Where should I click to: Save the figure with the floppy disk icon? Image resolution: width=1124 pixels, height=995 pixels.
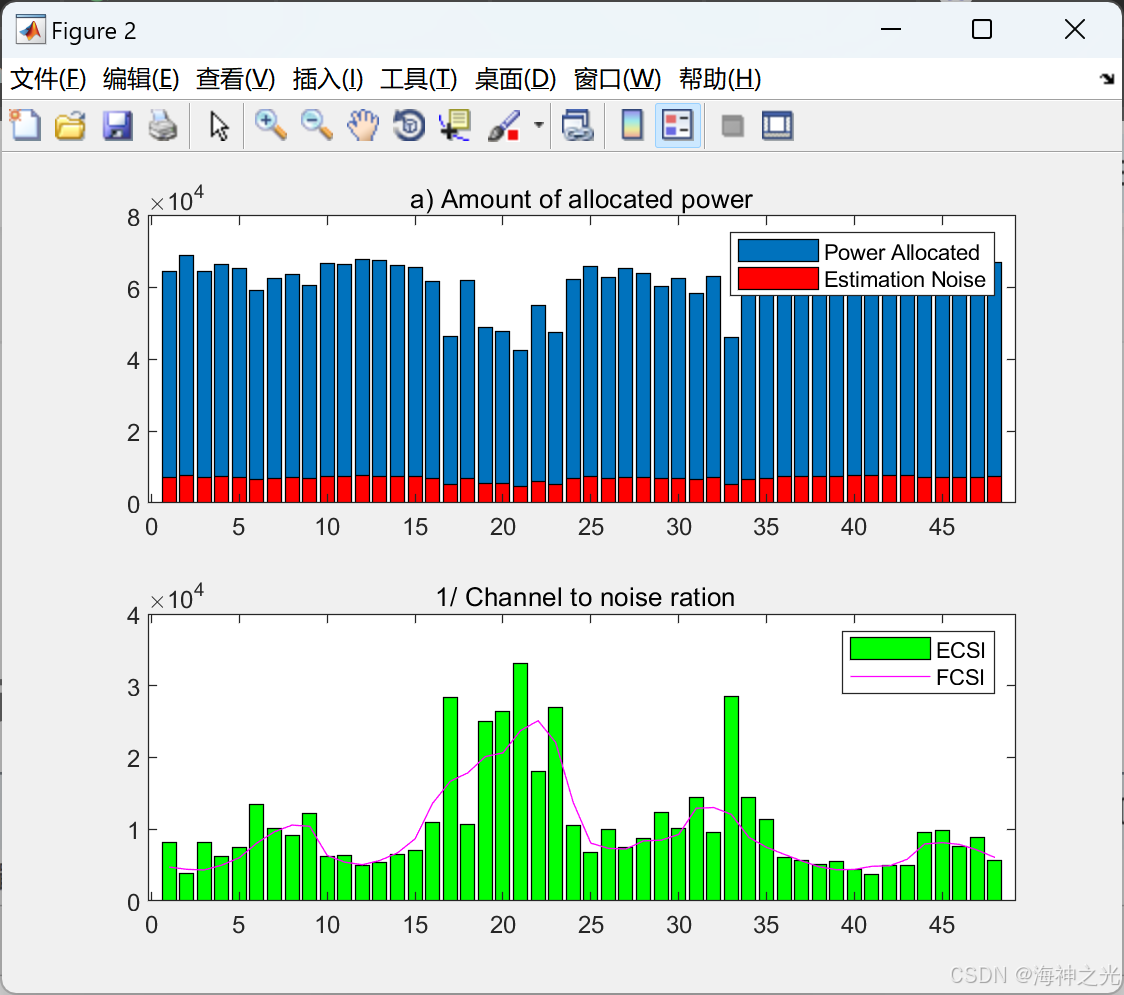pyautogui.click(x=117, y=125)
